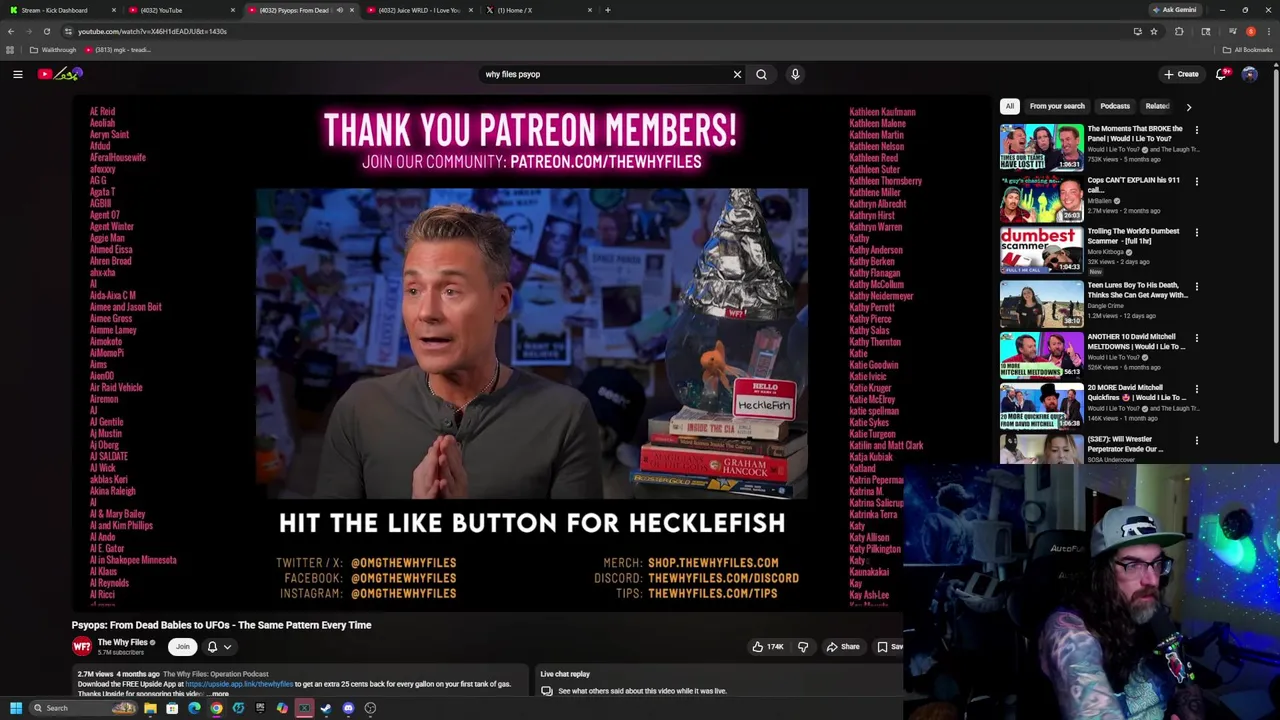
Task: Mute tab via speaker icon on Psyops tab
Action: (x=340, y=10)
